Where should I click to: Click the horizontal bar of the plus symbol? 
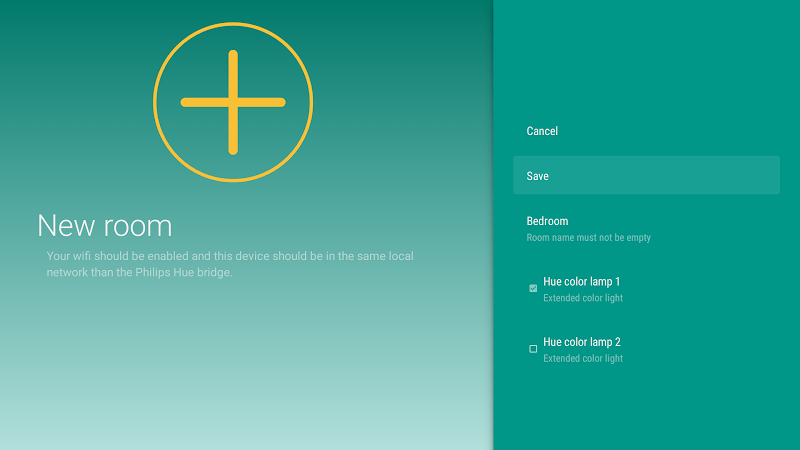[x=200, y=102]
